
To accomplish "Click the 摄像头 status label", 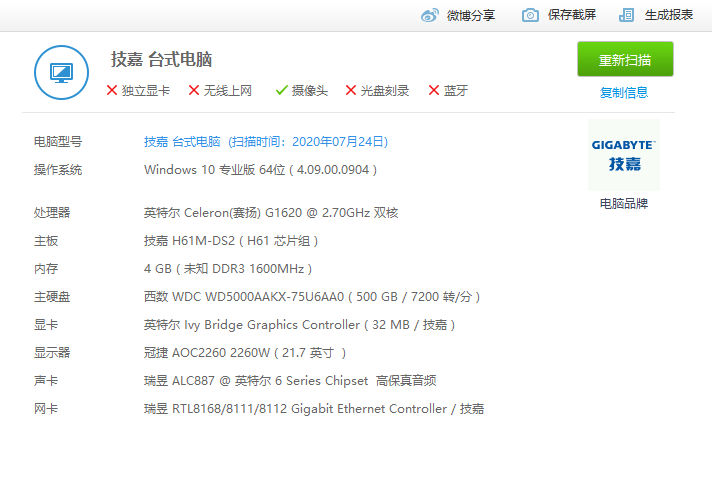I will (x=310, y=91).
